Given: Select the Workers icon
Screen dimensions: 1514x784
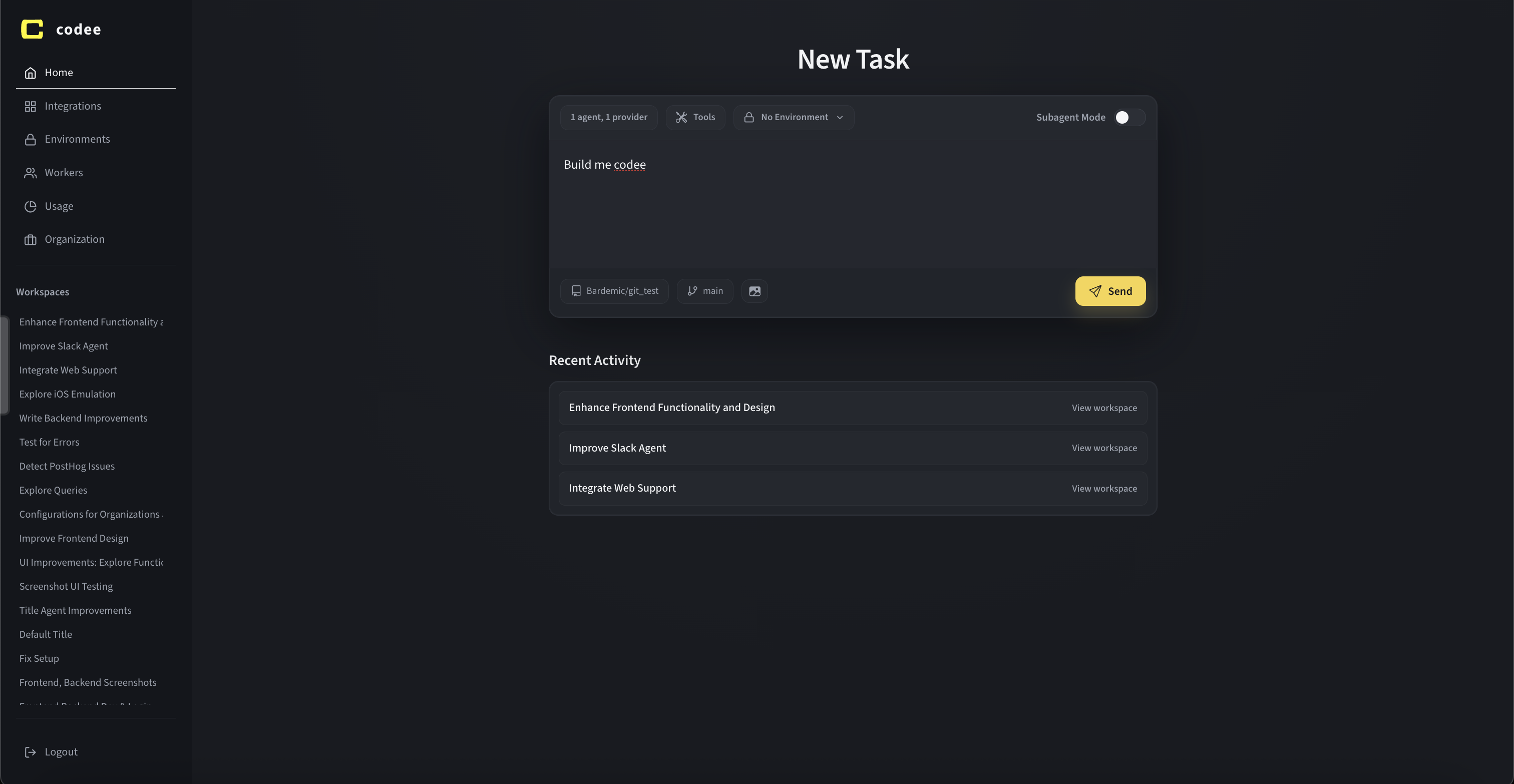Looking at the screenshot, I should tap(31, 172).
